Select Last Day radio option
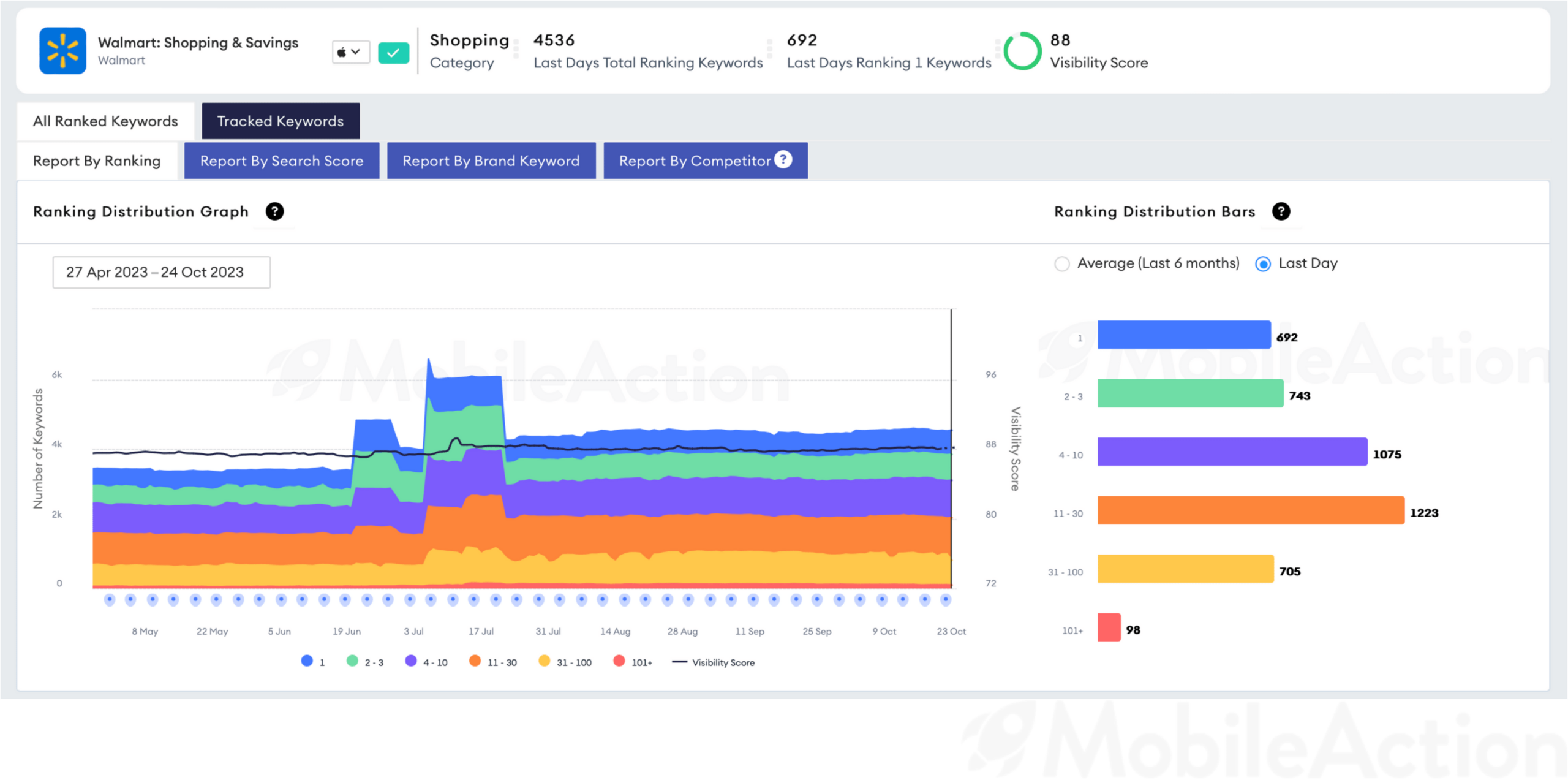1568x780 pixels. tap(1263, 263)
